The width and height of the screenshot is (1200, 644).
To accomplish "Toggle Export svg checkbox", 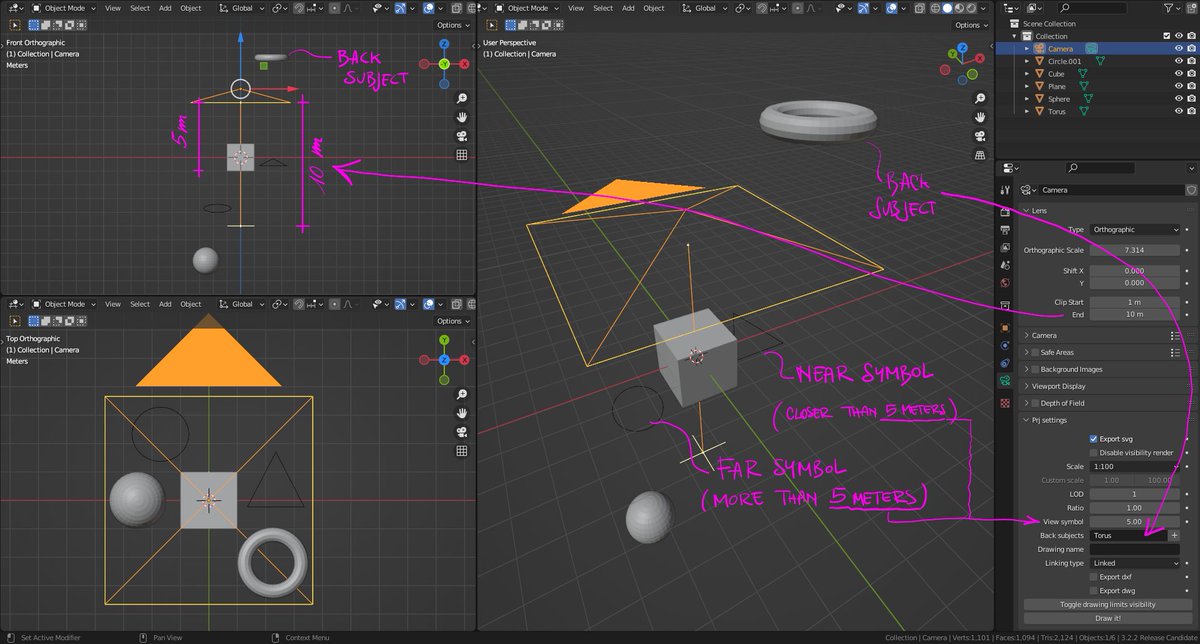I will (x=1093, y=438).
